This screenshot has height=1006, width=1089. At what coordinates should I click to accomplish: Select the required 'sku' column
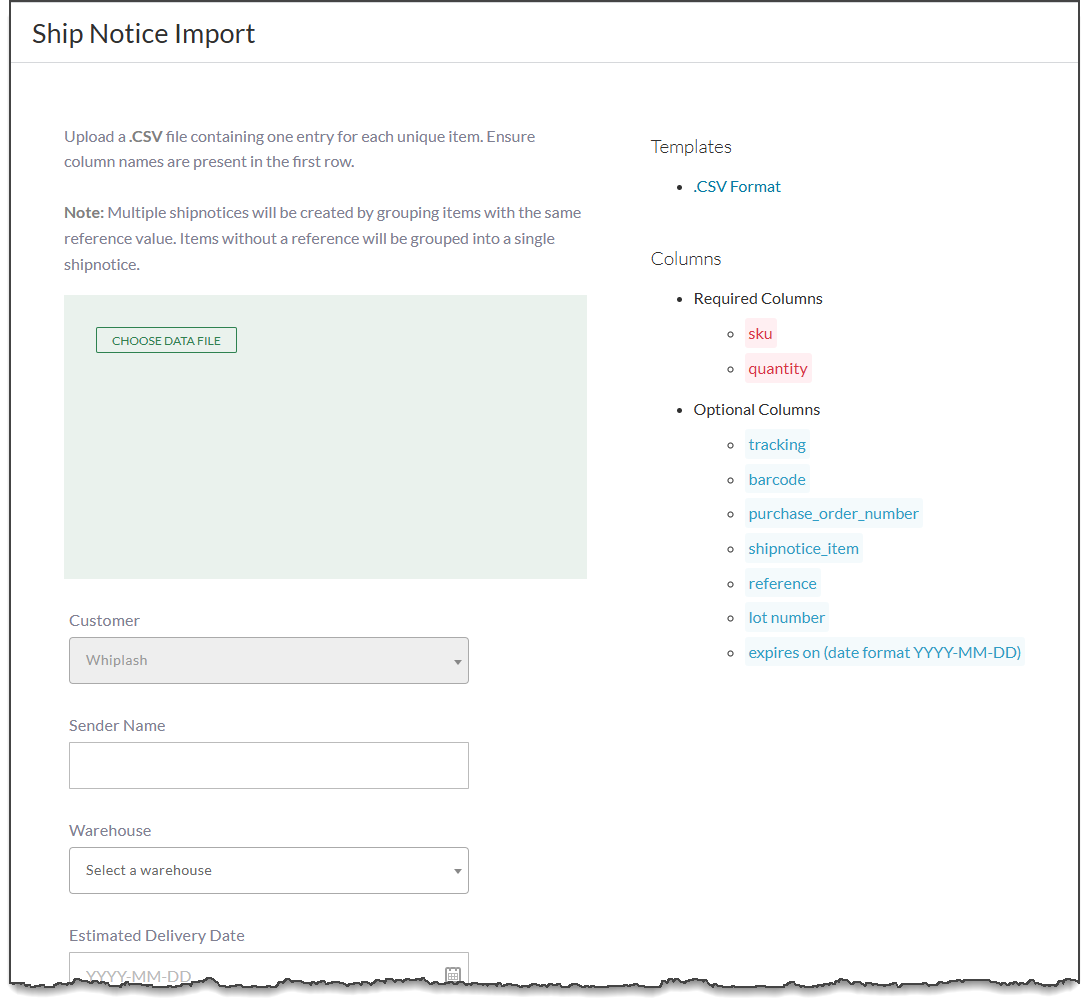(x=760, y=333)
